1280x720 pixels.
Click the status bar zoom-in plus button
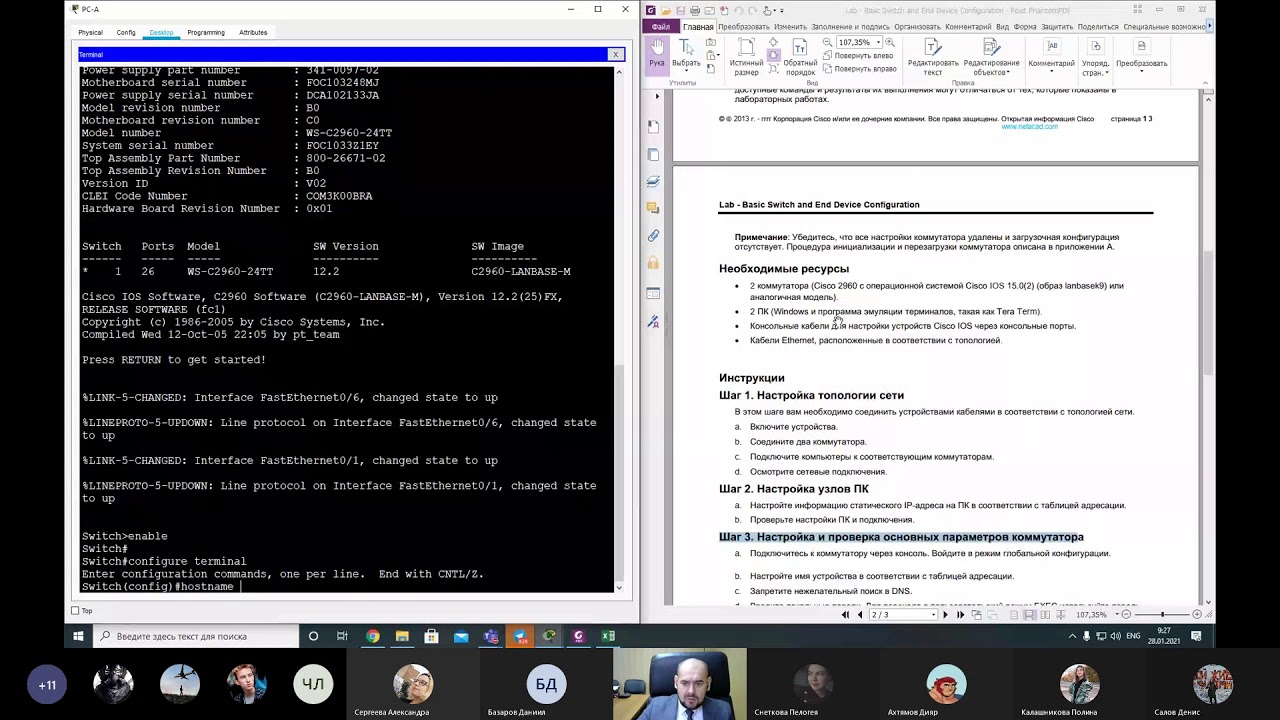pyautogui.click(x=1195, y=615)
